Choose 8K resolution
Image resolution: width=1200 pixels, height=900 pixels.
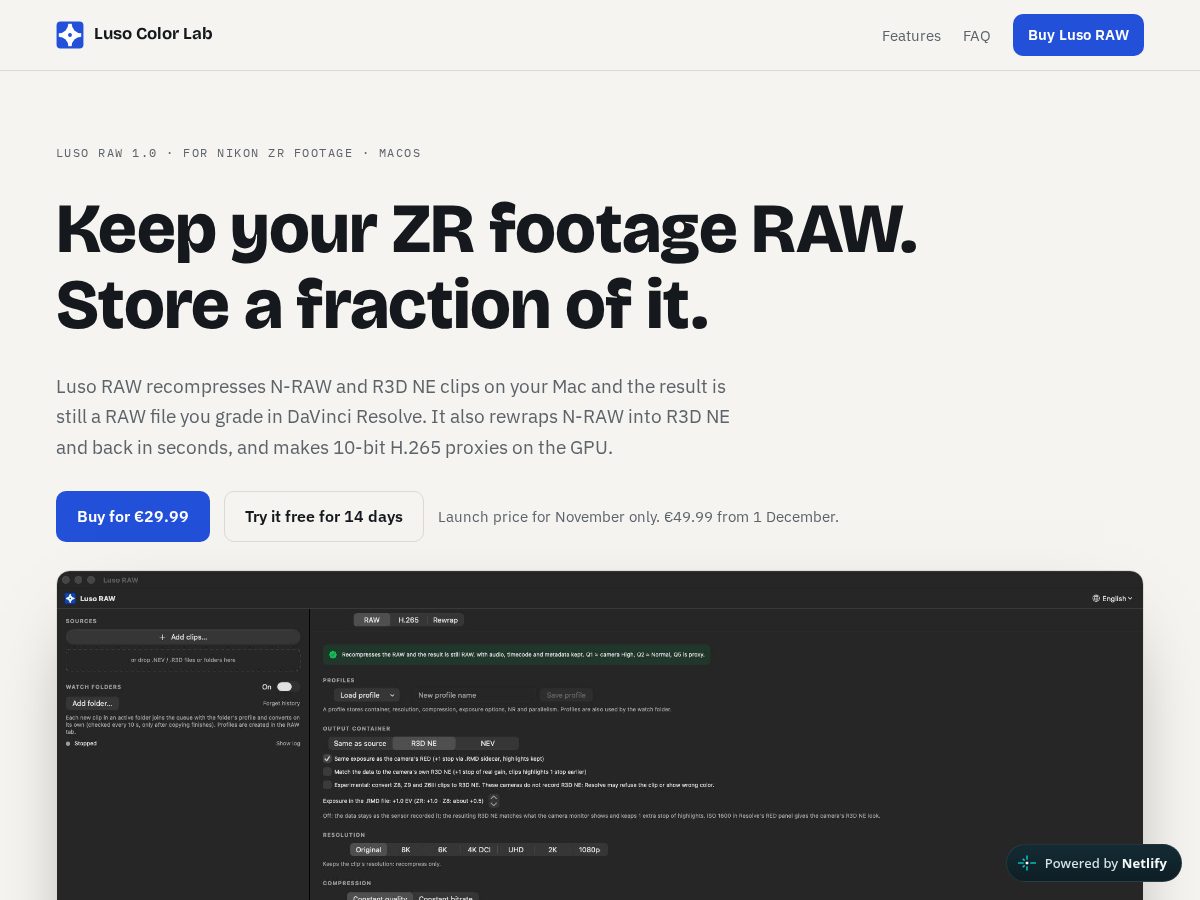406,849
